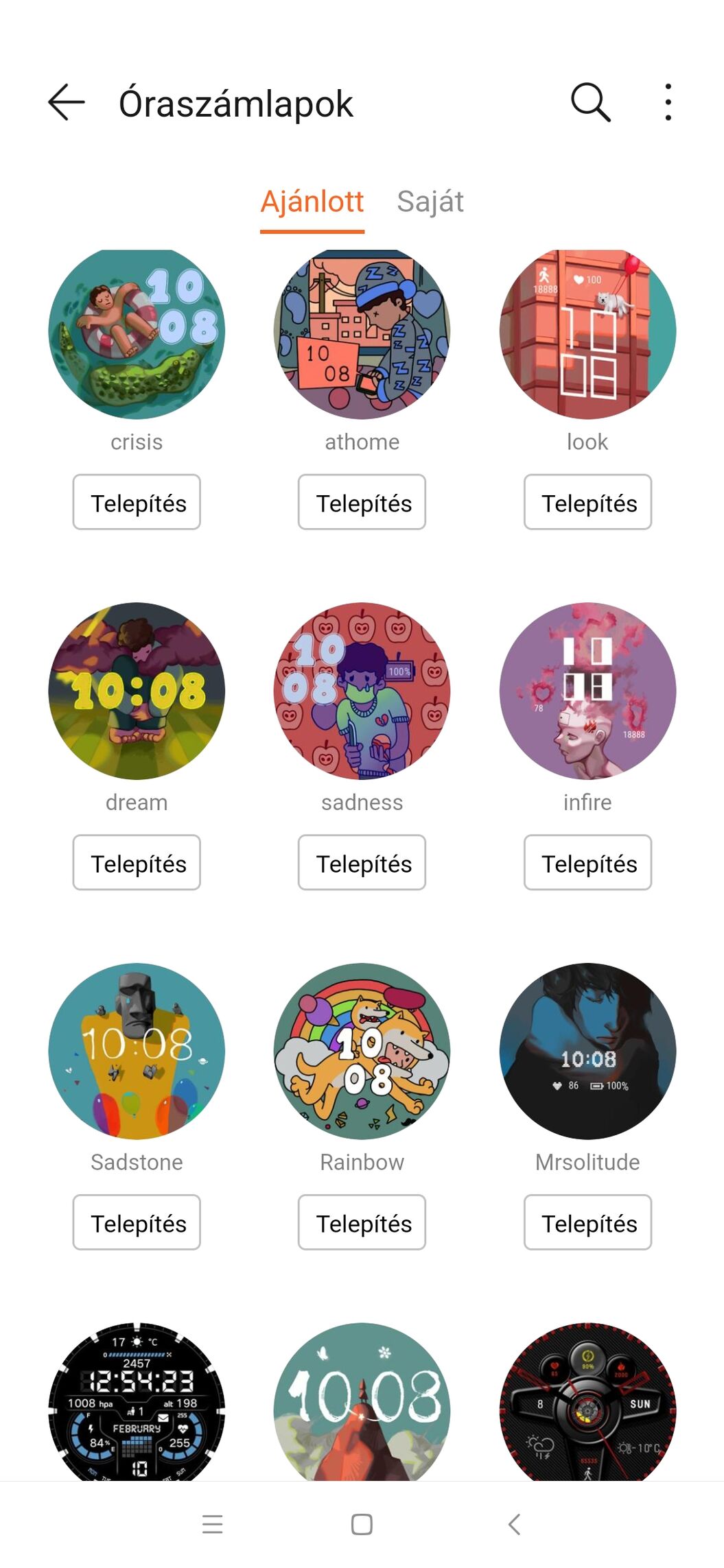
Task: Tap the Android home button
Action: pyautogui.click(x=362, y=1524)
